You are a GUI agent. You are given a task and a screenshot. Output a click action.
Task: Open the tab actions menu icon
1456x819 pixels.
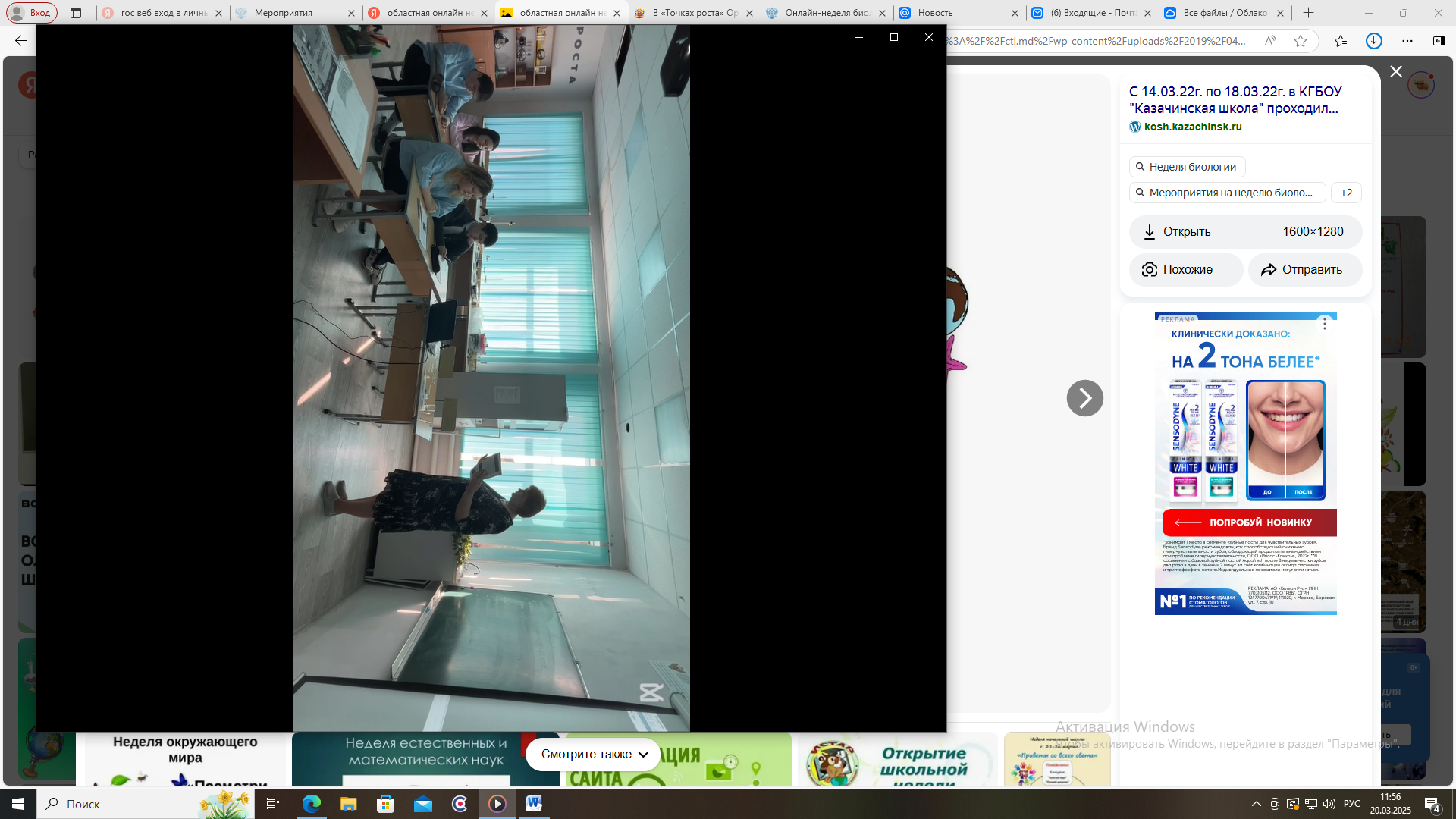76,13
